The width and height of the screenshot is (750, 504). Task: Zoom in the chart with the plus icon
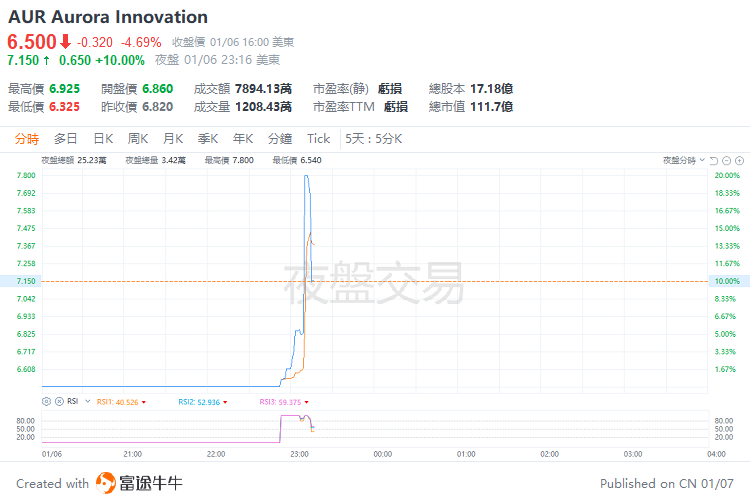(739, 160)
